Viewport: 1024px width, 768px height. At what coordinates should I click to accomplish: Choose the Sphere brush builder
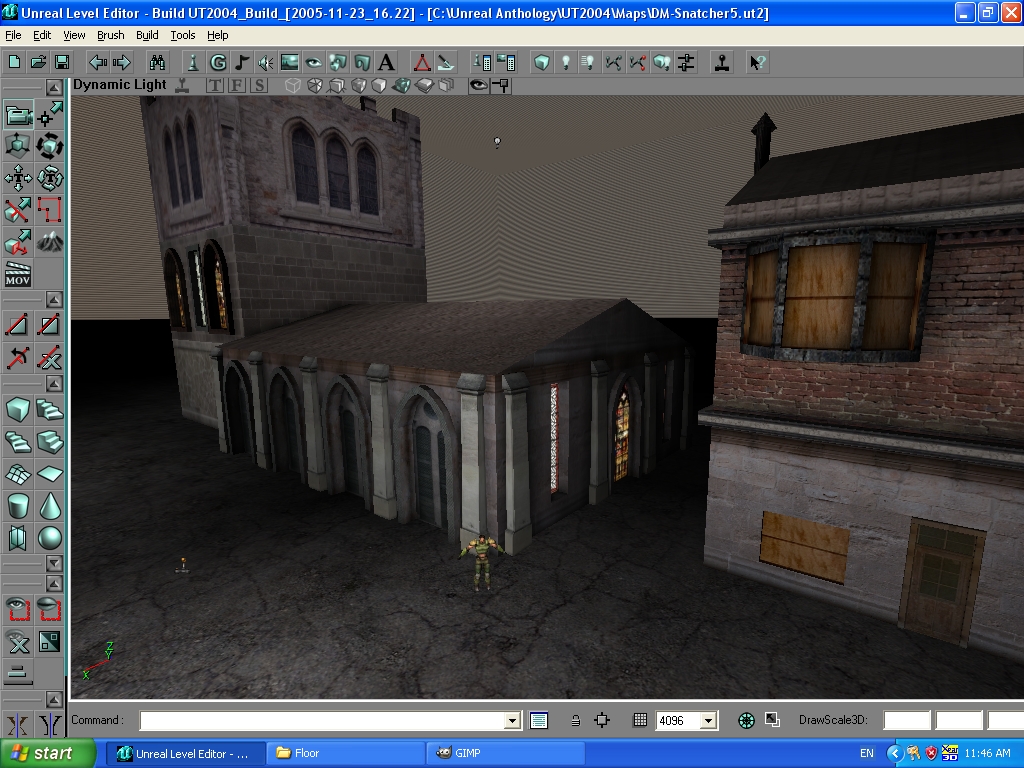tap(49, 539)
